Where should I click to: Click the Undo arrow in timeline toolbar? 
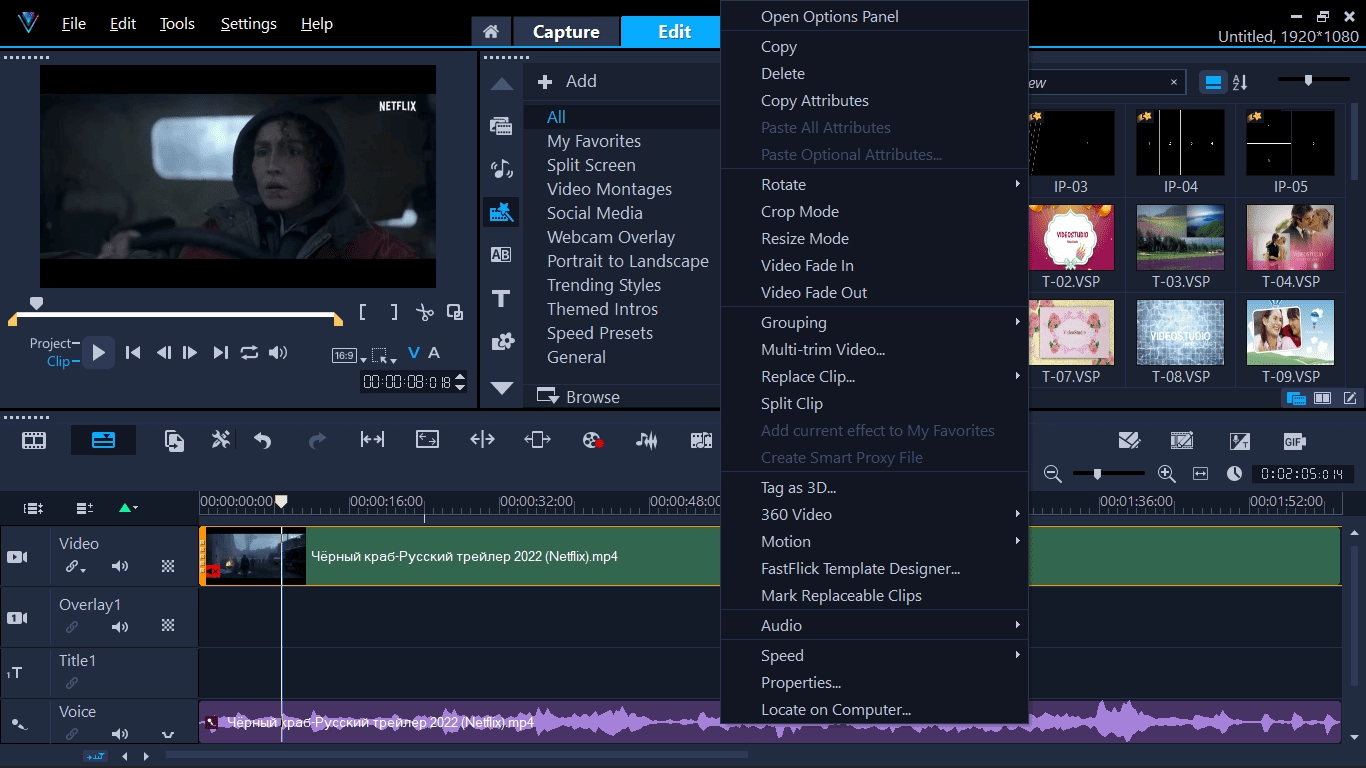click(262, 440)
